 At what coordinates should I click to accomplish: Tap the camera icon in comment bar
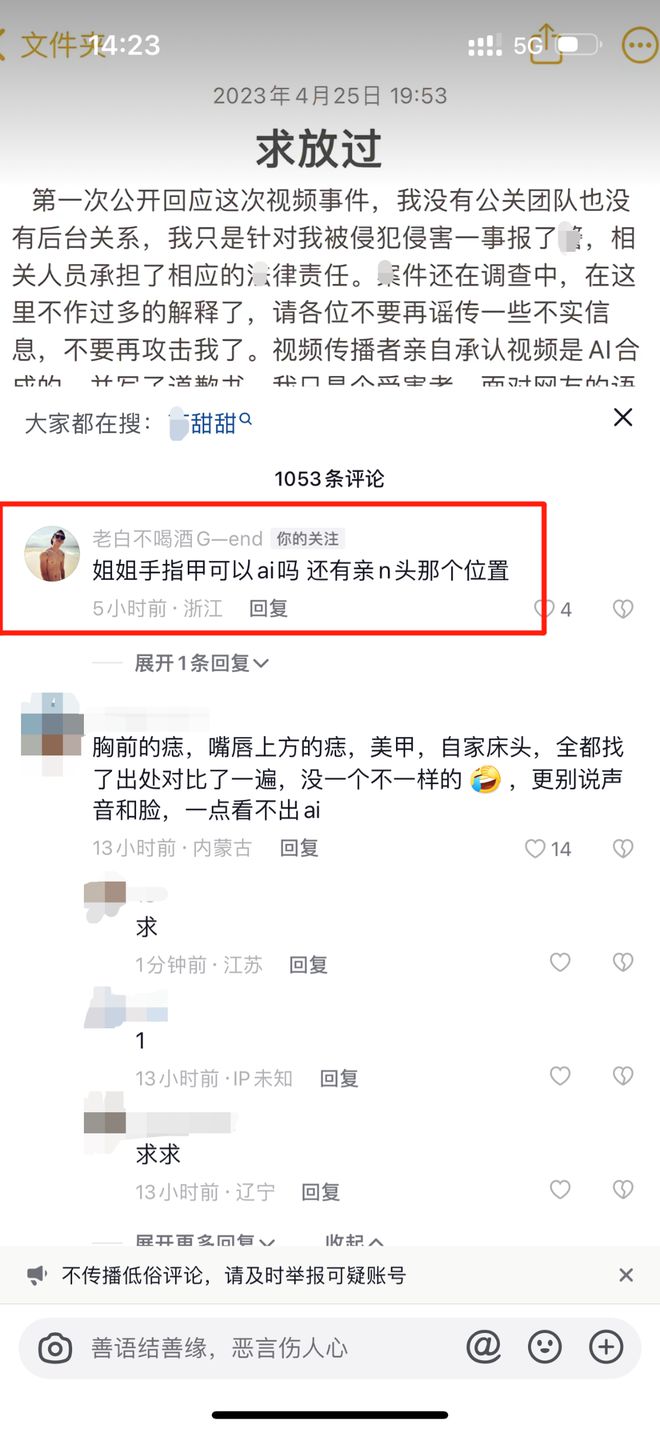coord(56,1349)
